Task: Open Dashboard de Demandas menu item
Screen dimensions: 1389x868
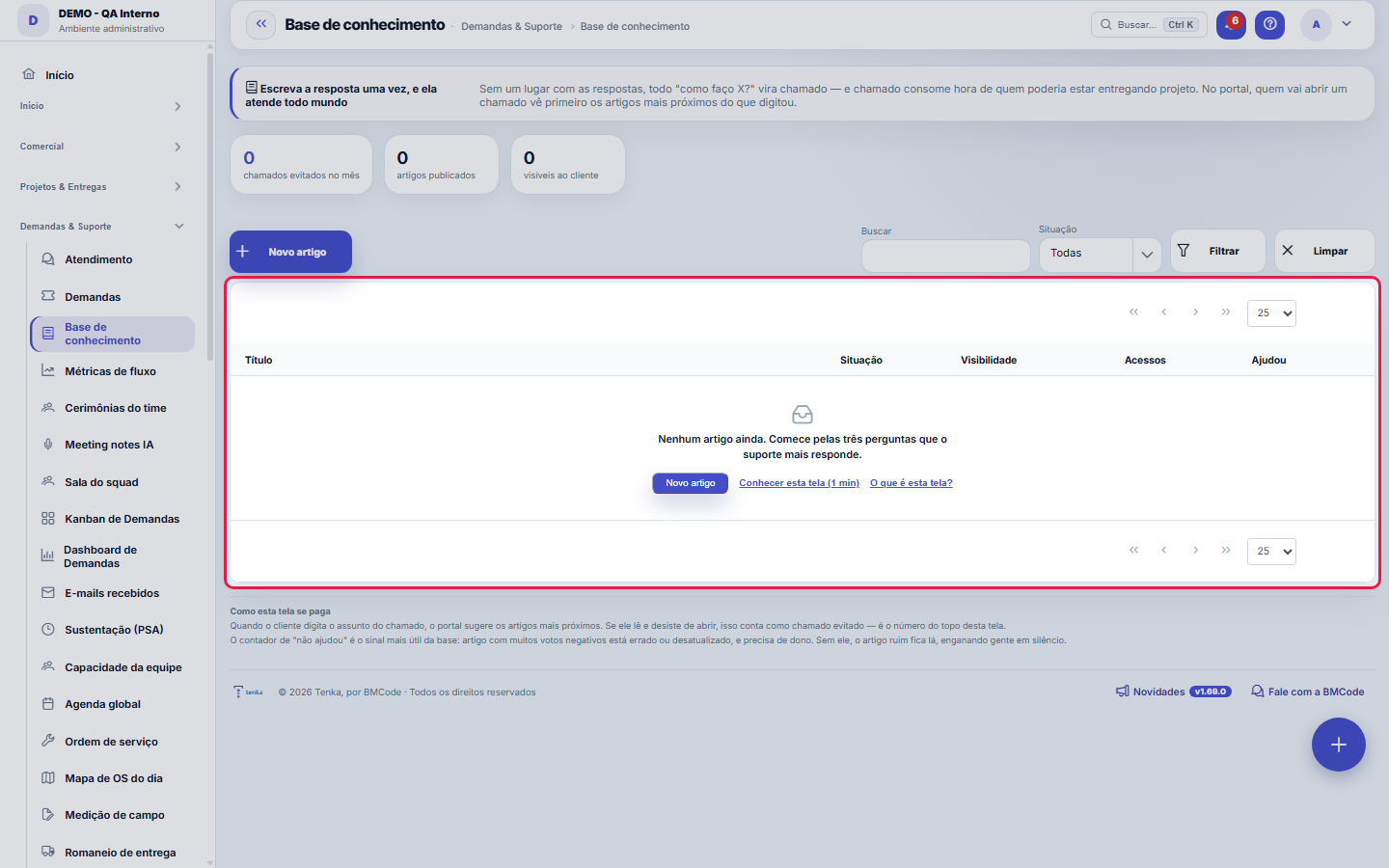Action: 113,556
